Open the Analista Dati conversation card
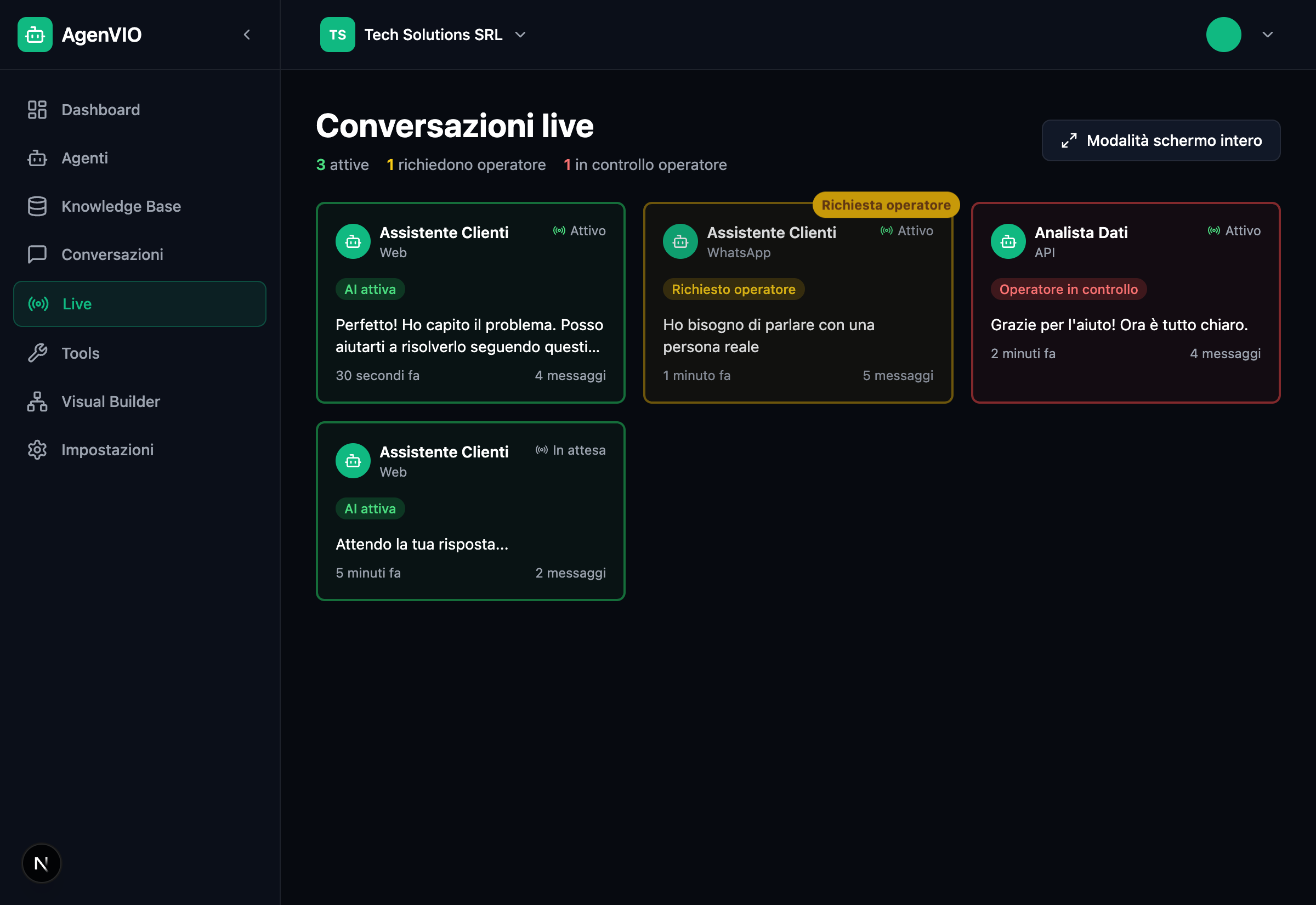Image resolution: width=1316 pixels, height=905 pixels. click(x=1126, y=303)
